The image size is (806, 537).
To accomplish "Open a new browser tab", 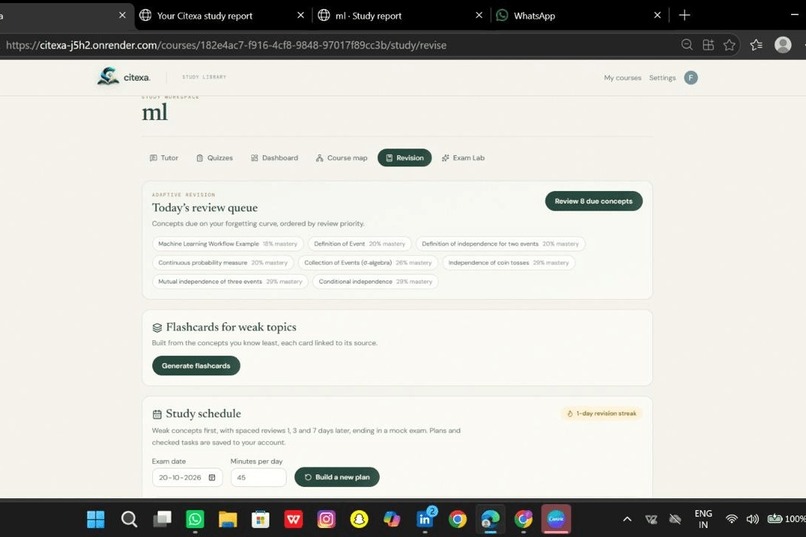I will coord(684,15).
